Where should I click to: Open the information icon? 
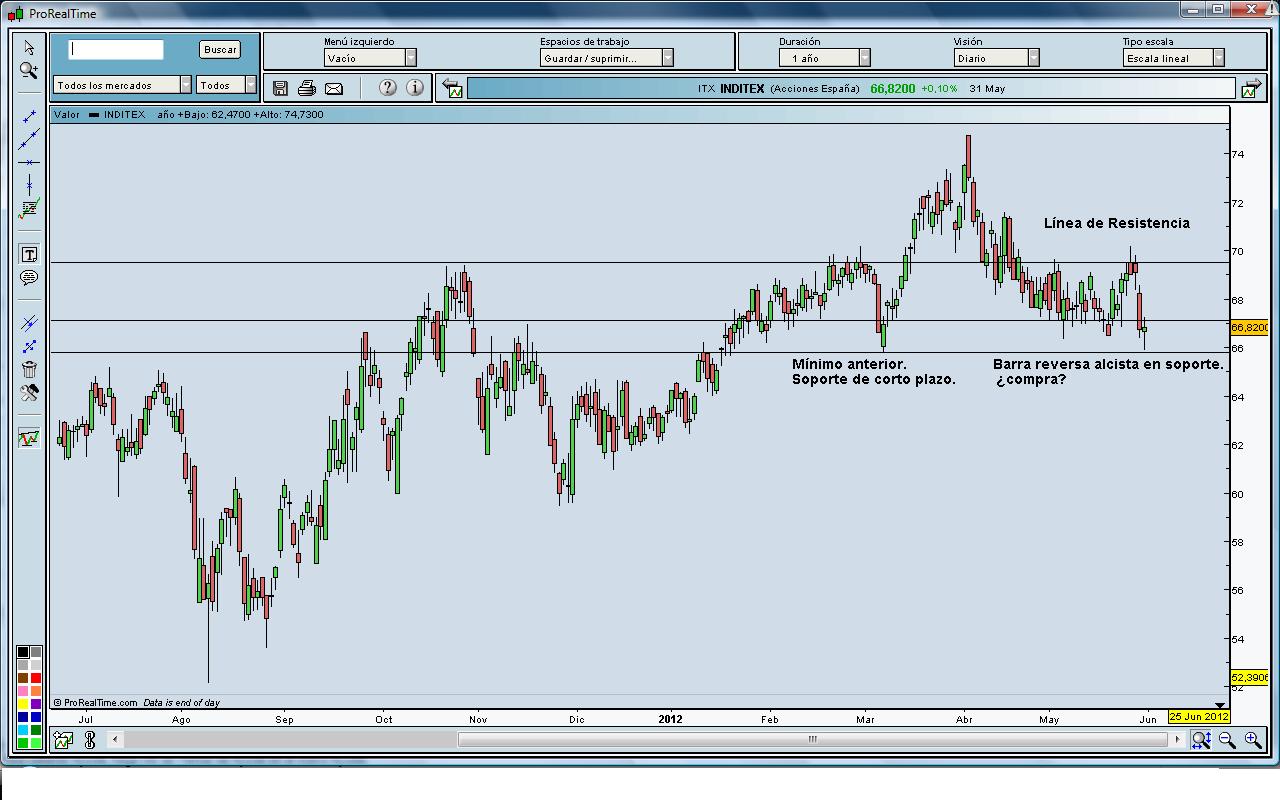pos(414,88)
